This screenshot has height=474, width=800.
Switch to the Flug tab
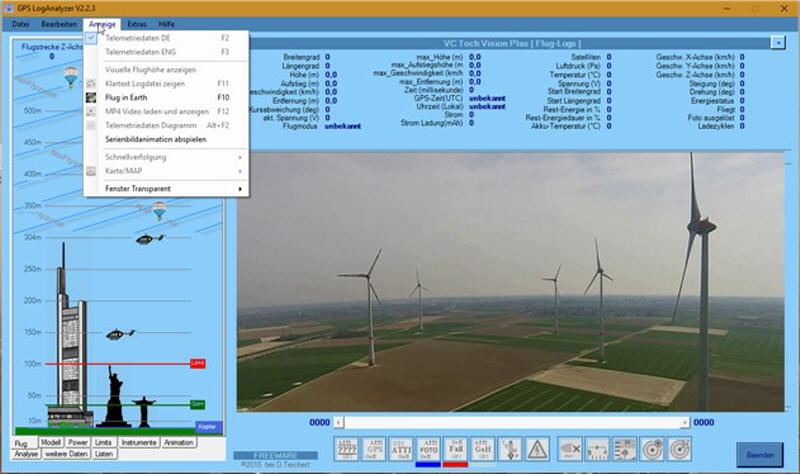click(x=24, y=443)
